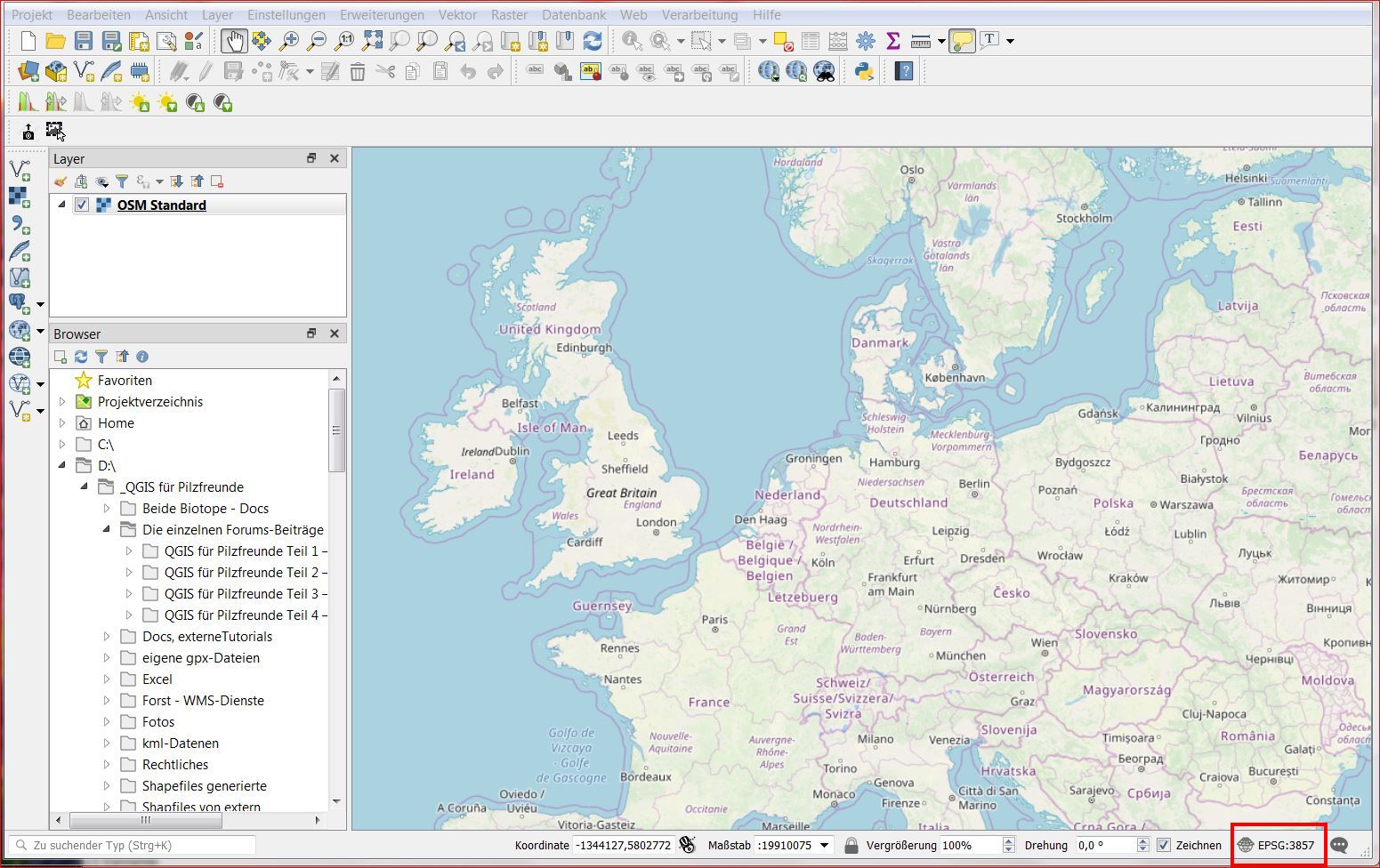Click the Refresh map icon
The image size is (1380, 868).
tap(592, 41)
